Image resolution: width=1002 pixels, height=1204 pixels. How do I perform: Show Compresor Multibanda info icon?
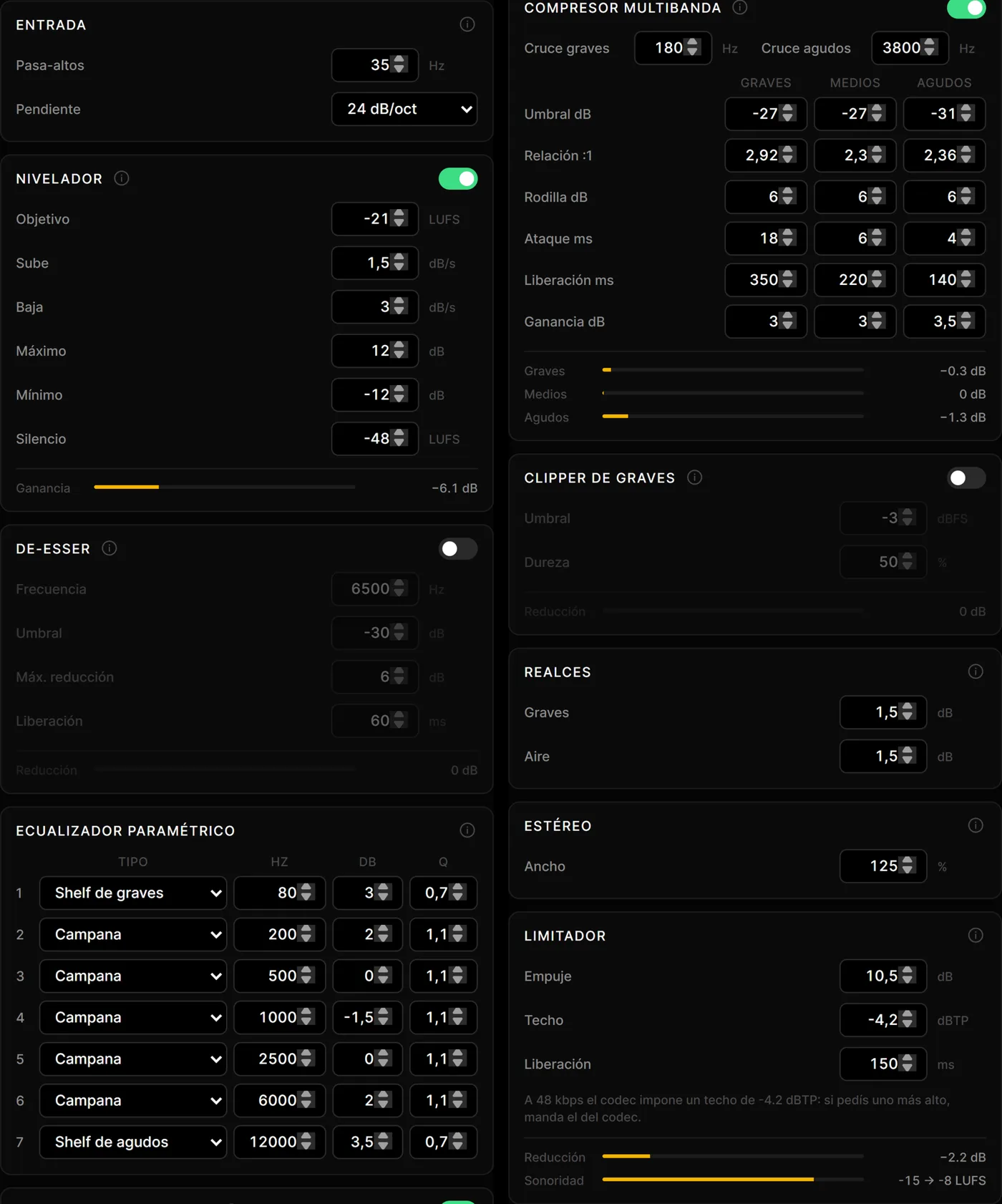click(740, 8)
